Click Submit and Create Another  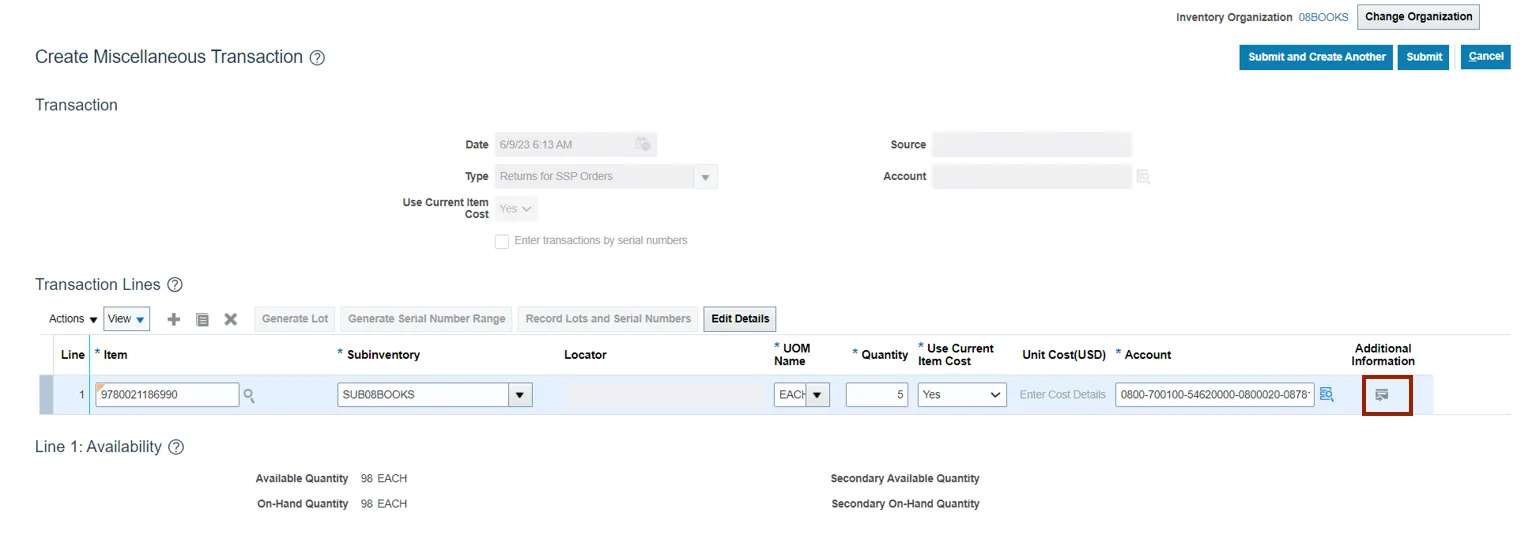point(1316,57)
